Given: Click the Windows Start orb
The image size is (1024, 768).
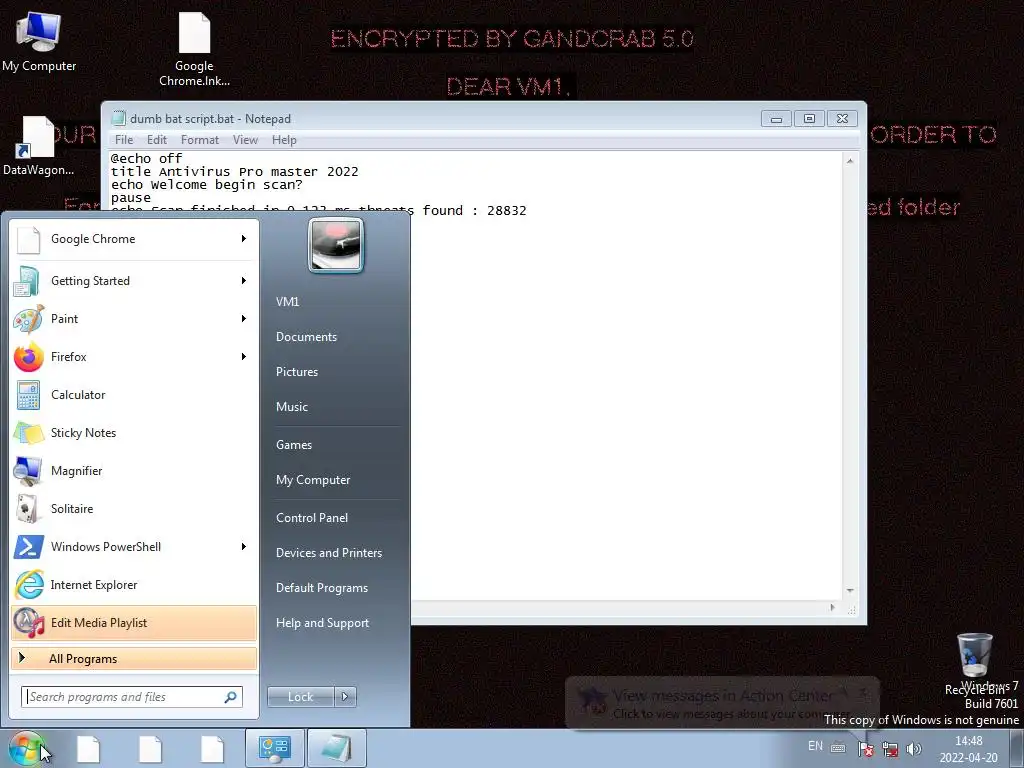Looking at the screenshot, I should click(x=26, y=748).
